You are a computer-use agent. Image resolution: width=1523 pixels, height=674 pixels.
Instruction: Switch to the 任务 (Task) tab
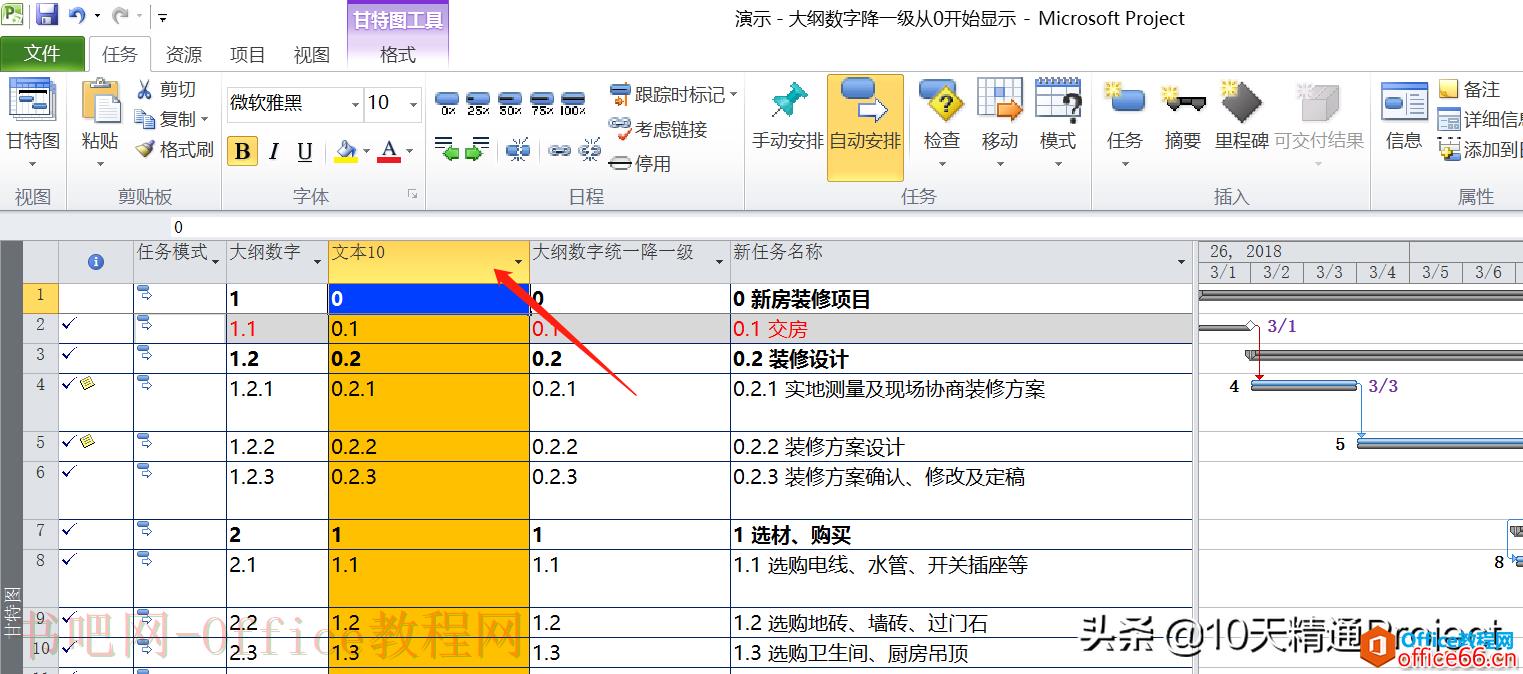tap(120, 54)
